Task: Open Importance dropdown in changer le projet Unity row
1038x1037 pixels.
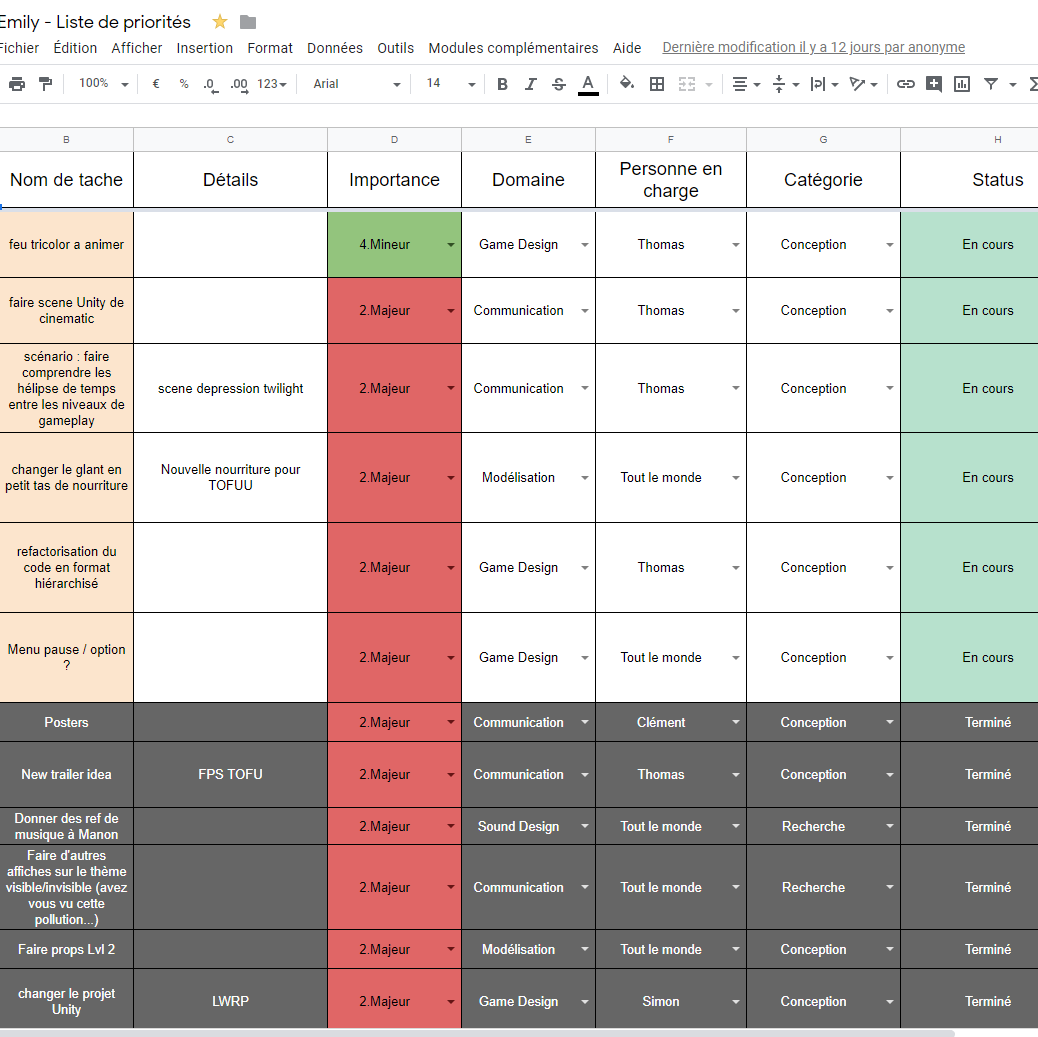Action: point(450,1002)
